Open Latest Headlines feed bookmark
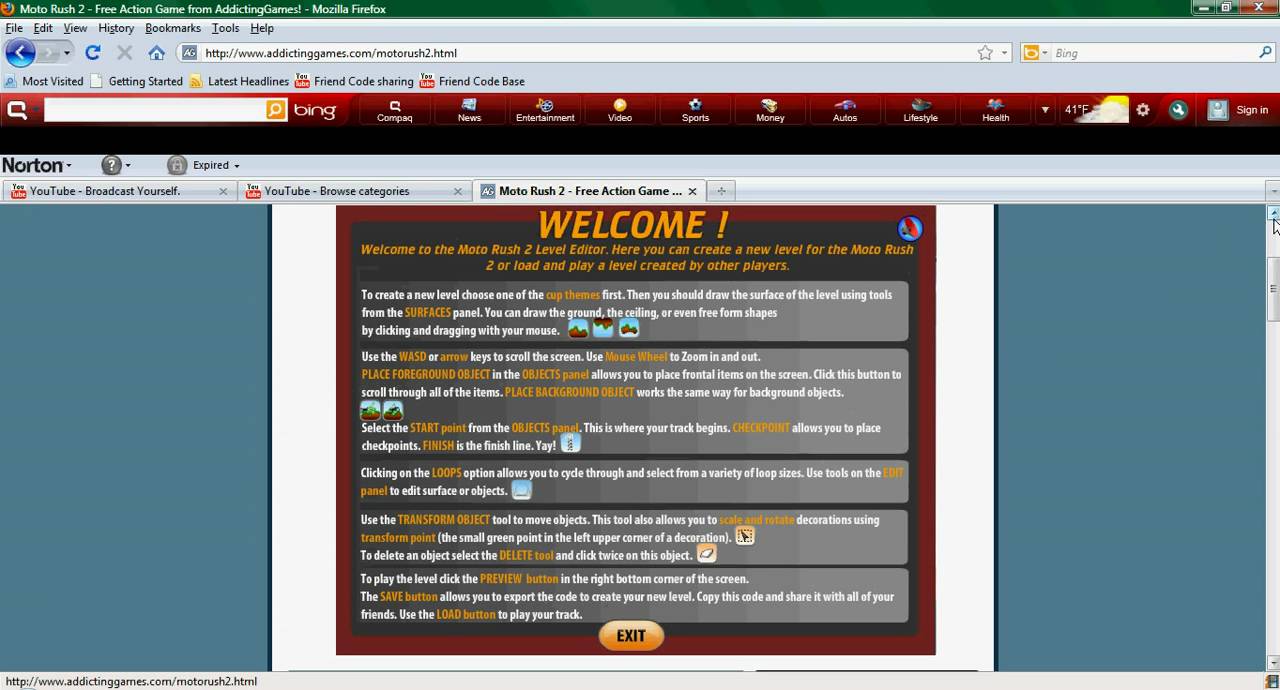Screen dimensions: 1280x690 (239, 81)
